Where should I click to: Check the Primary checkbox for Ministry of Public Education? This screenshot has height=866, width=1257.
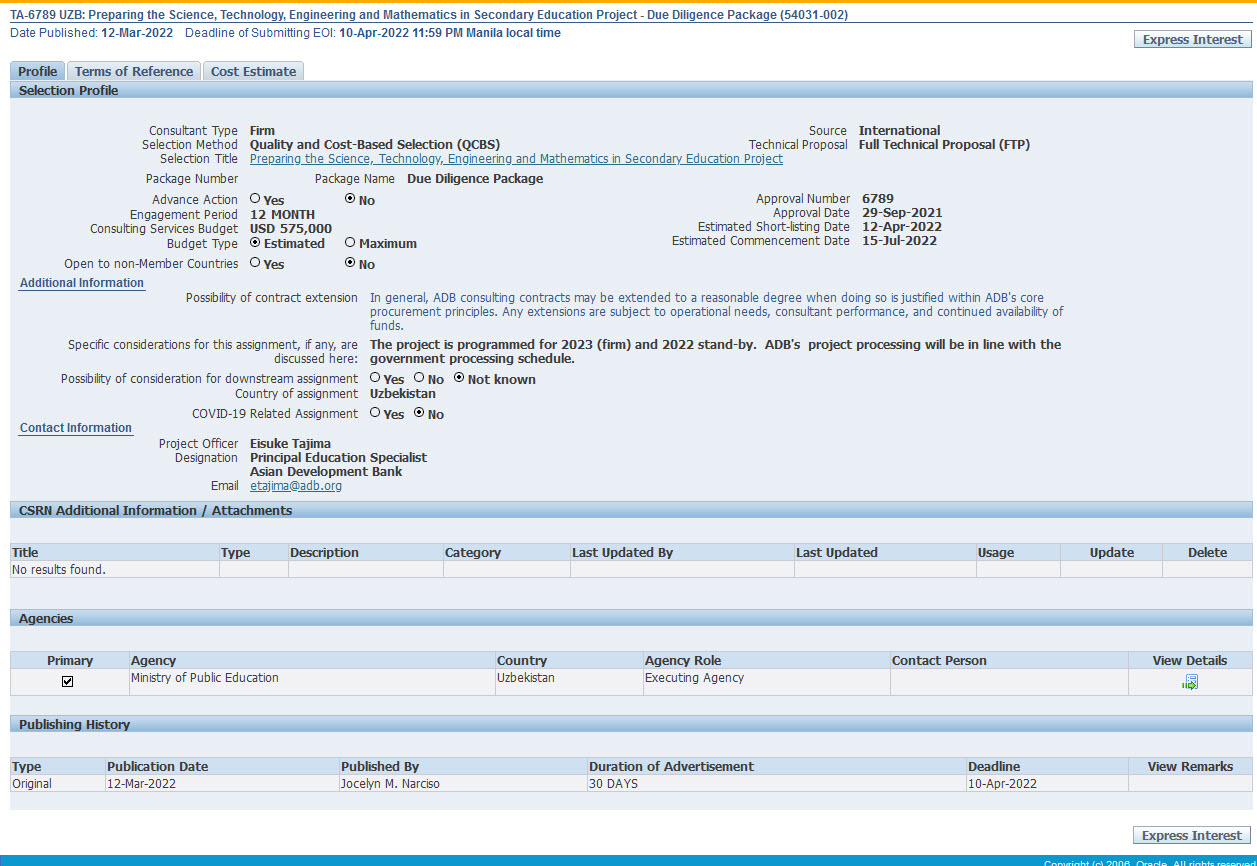(x=68, y=681)
